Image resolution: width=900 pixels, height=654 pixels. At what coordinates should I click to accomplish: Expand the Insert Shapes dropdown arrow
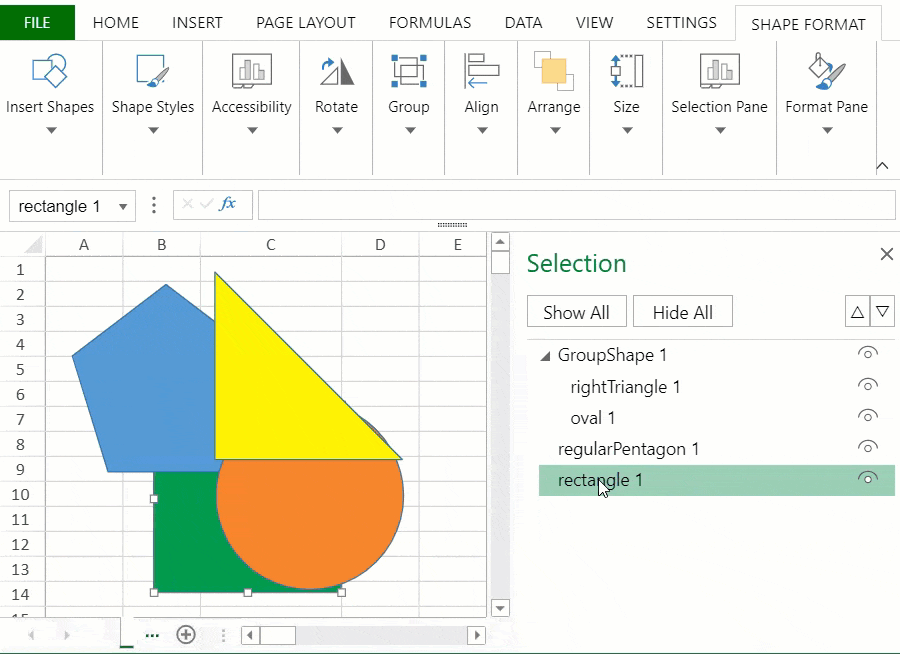[x=51, y=130]
